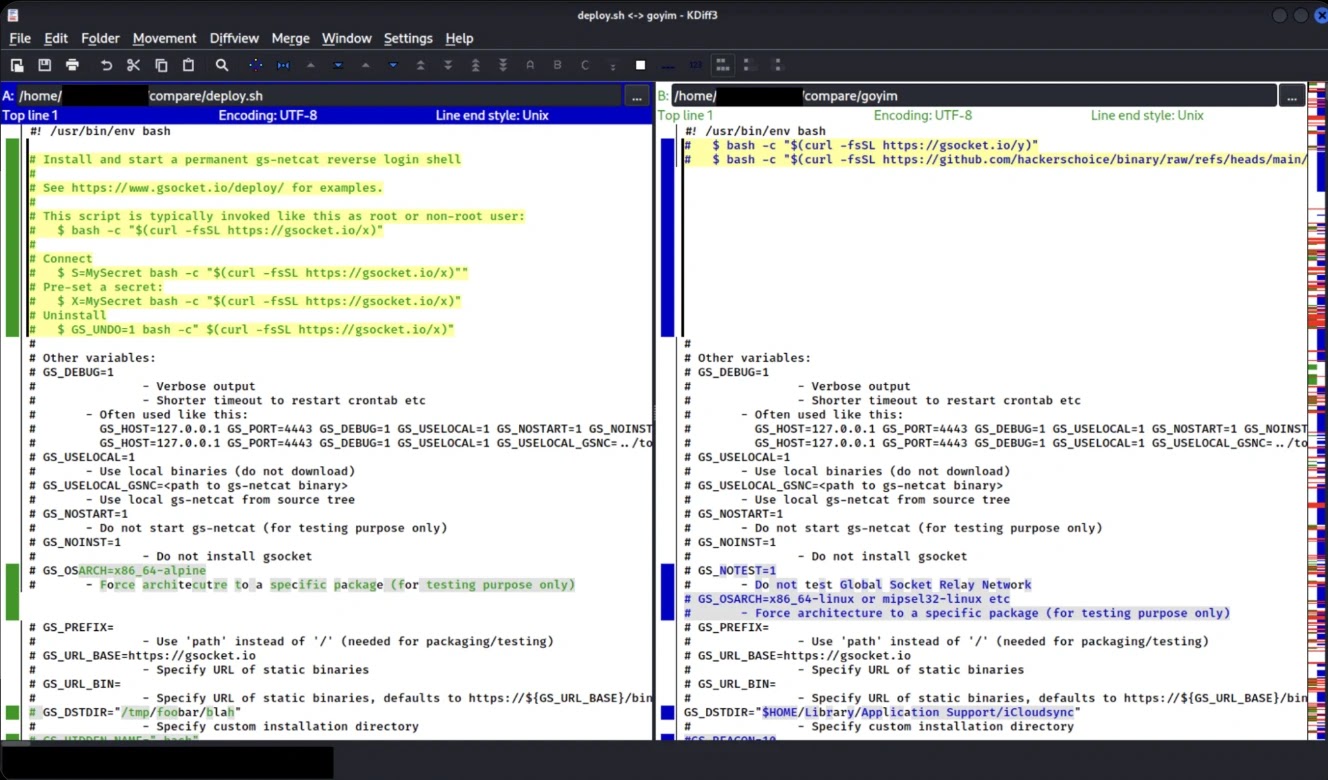Open the Folder menu
This screenshot has height=780, width=1328.
point(100,38)
